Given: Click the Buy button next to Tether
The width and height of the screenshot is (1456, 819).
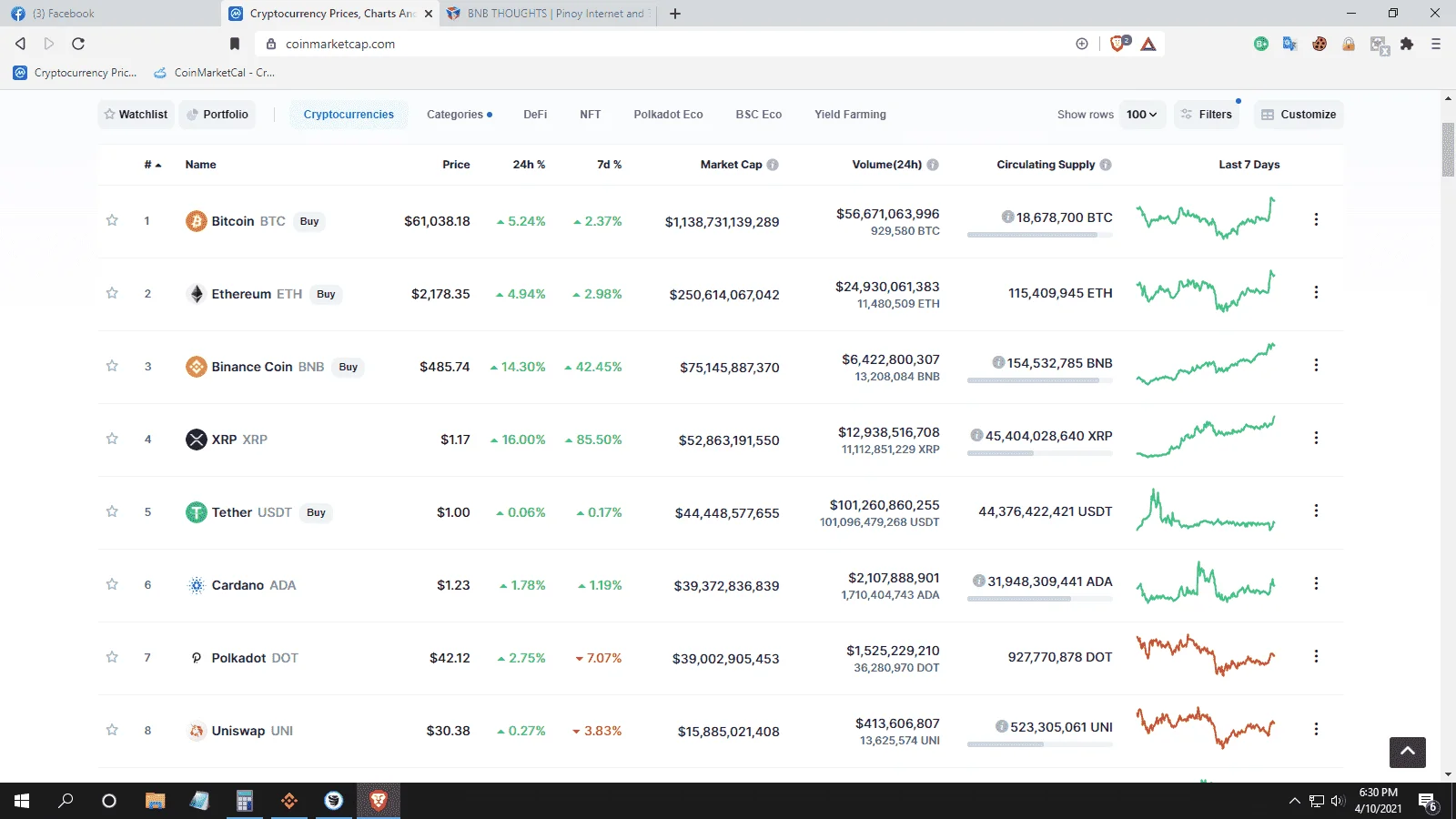Looking at the screenshot, I should click(316, 512).
